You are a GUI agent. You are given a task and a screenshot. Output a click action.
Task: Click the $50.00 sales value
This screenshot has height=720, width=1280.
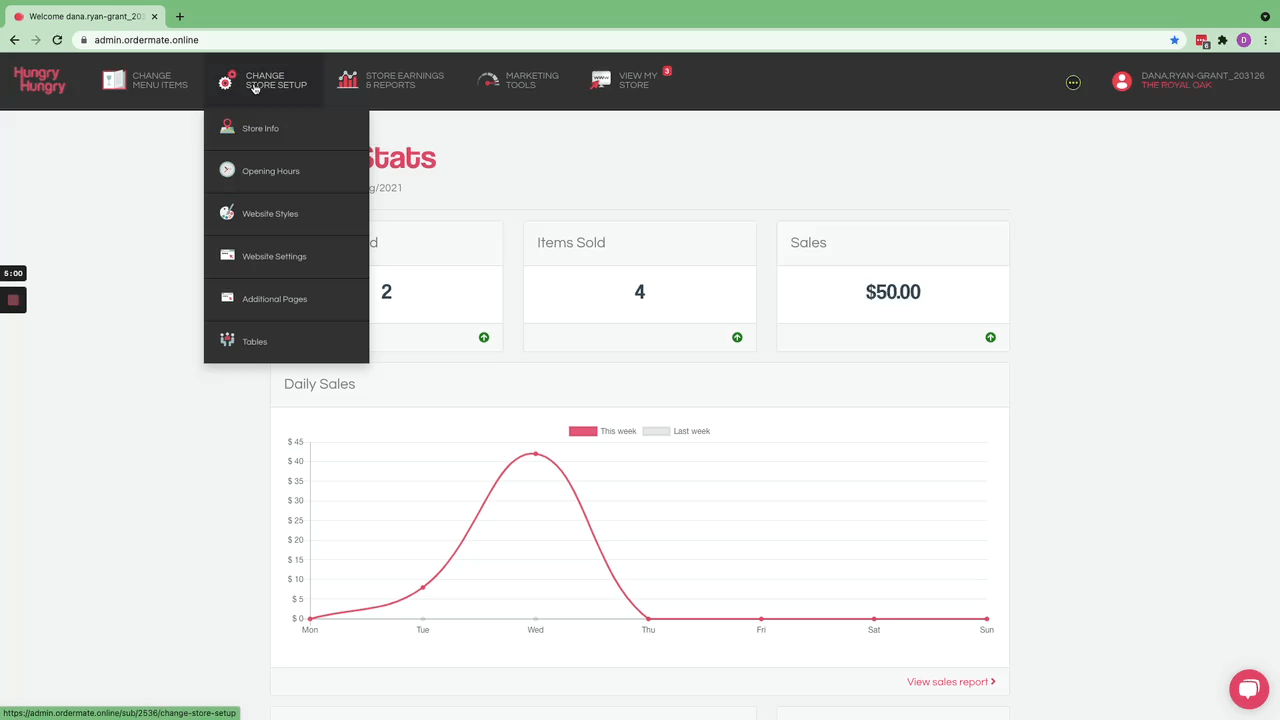coord(893,292)
